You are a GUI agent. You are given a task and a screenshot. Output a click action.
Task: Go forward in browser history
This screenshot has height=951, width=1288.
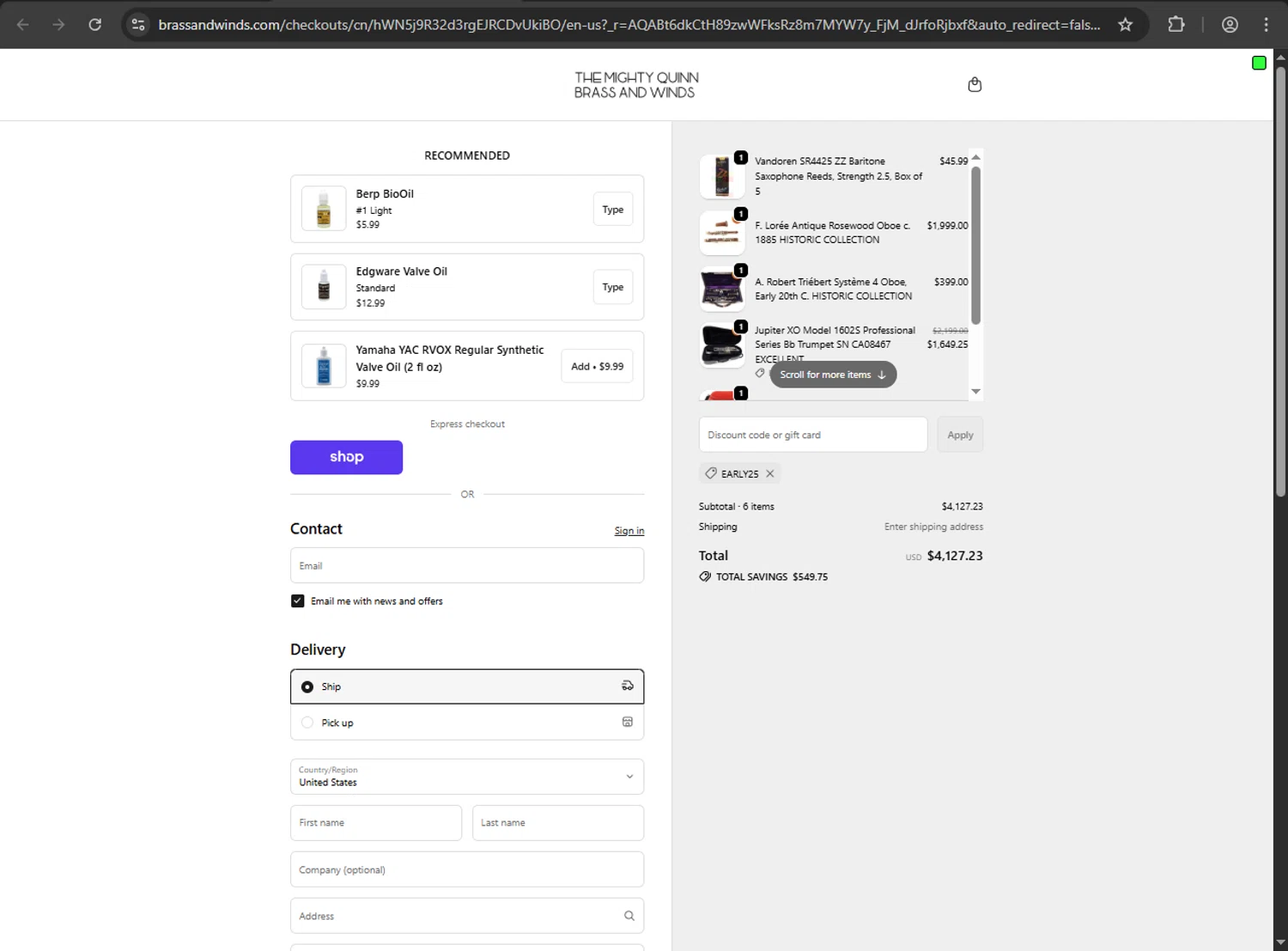coord(58,24)
